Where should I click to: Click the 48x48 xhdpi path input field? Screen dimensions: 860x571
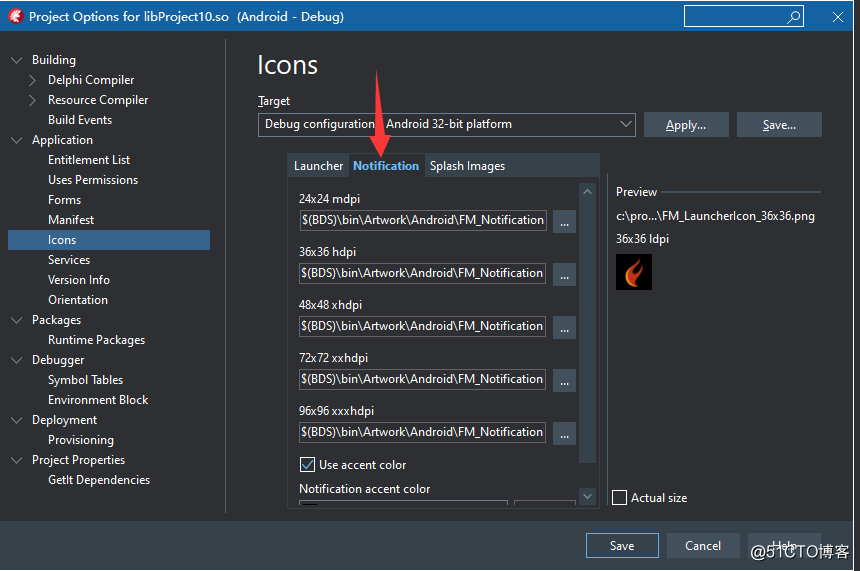[x=422, y=326]
